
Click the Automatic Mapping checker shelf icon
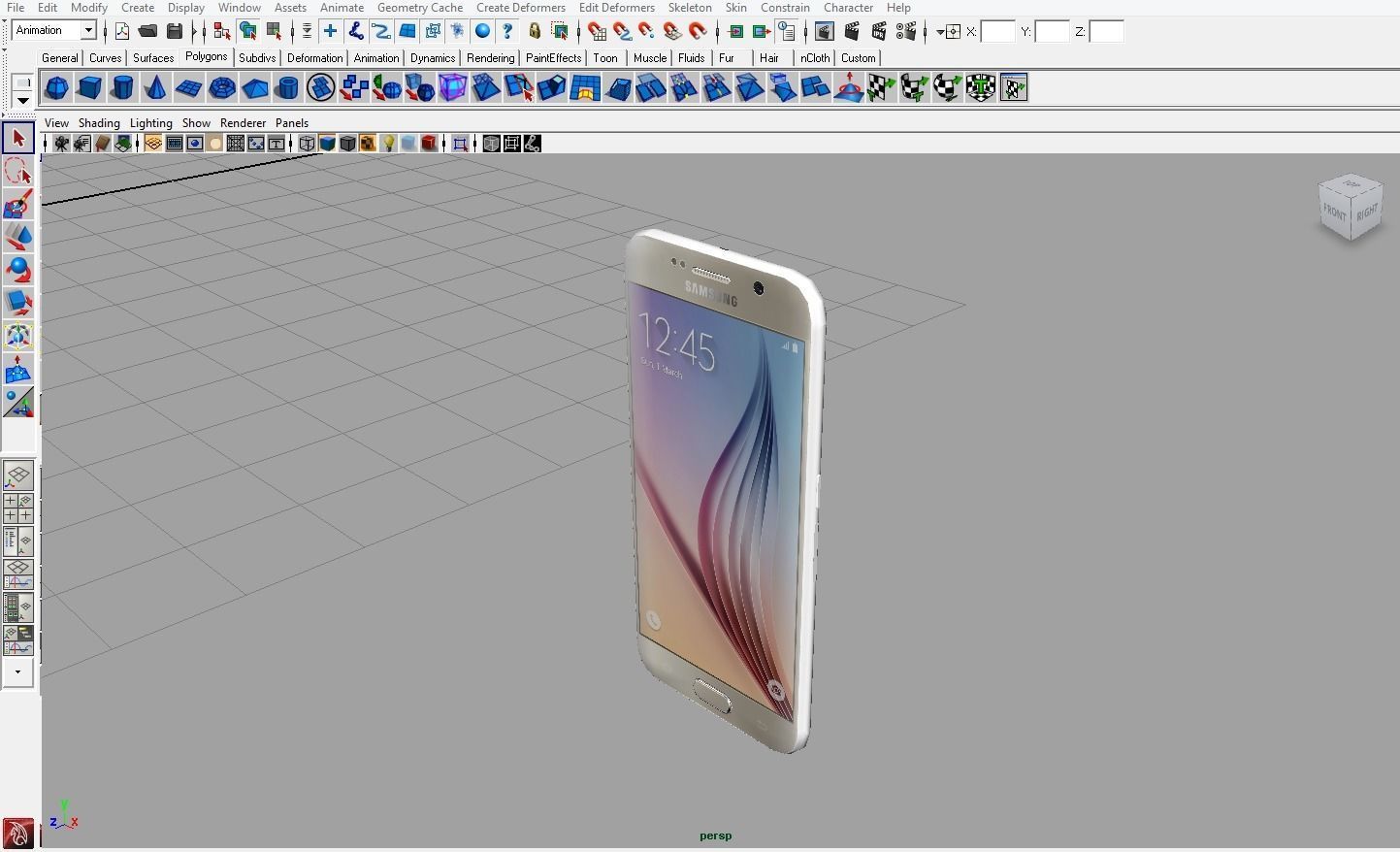point(980,88)
